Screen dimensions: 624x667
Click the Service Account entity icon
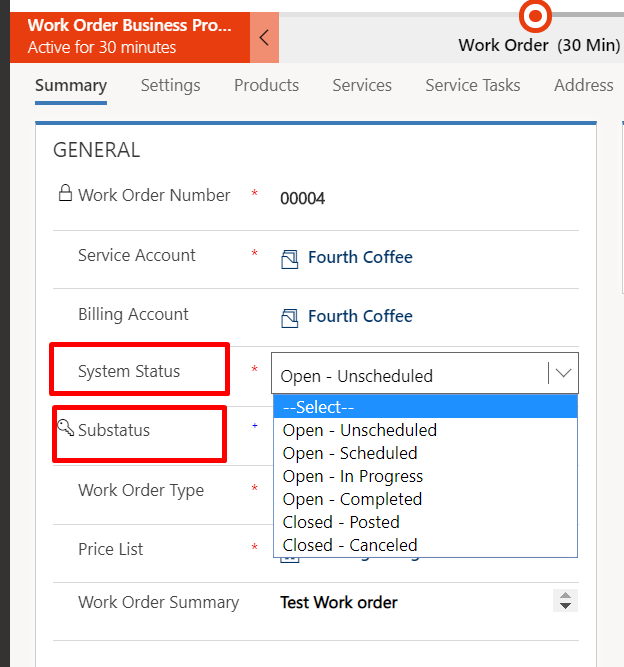click(x=290, y=259)
